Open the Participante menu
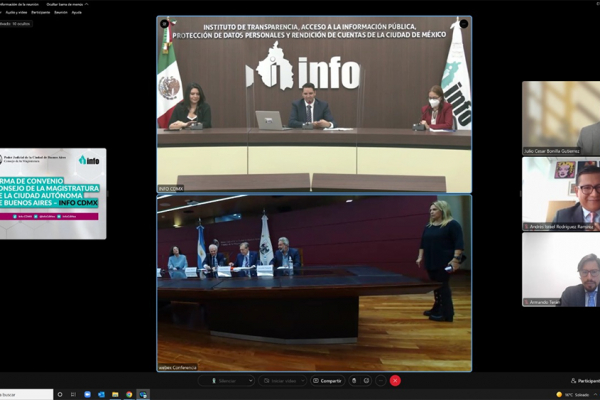Viewport: 600px width, 400px height. (41, 12)
